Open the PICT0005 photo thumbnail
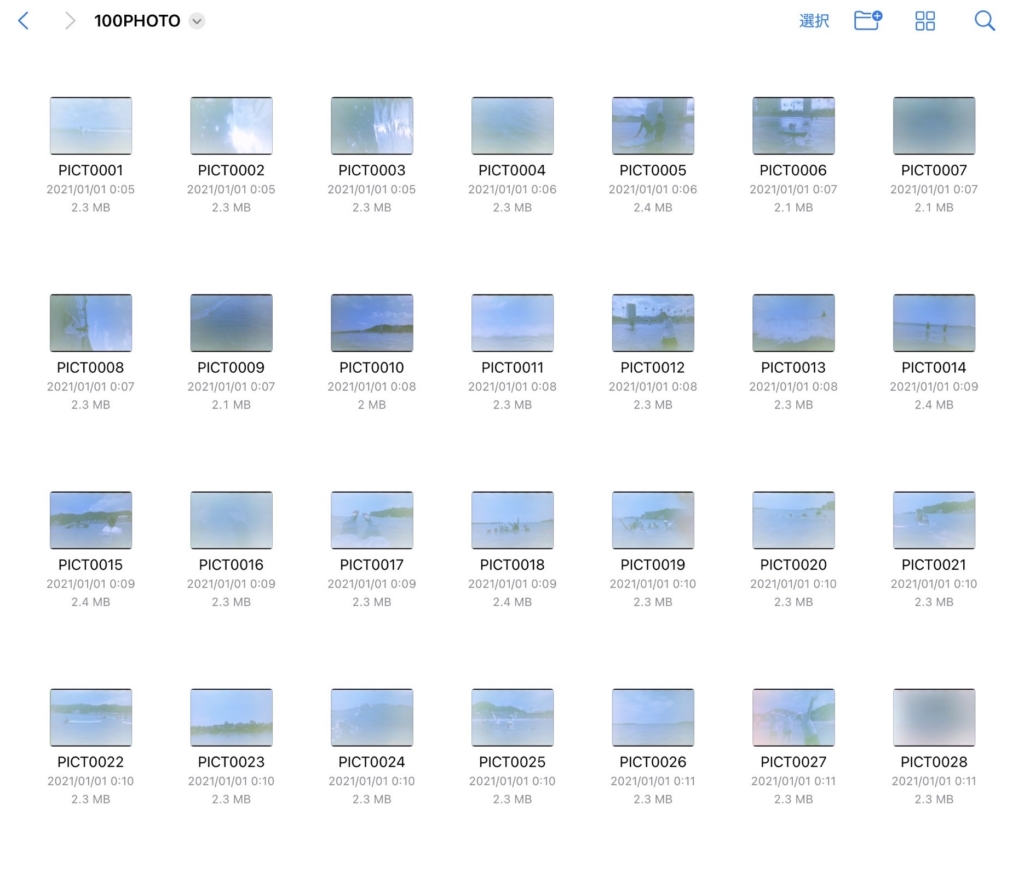Screen dimensions: 1024x883 point(653,125)
